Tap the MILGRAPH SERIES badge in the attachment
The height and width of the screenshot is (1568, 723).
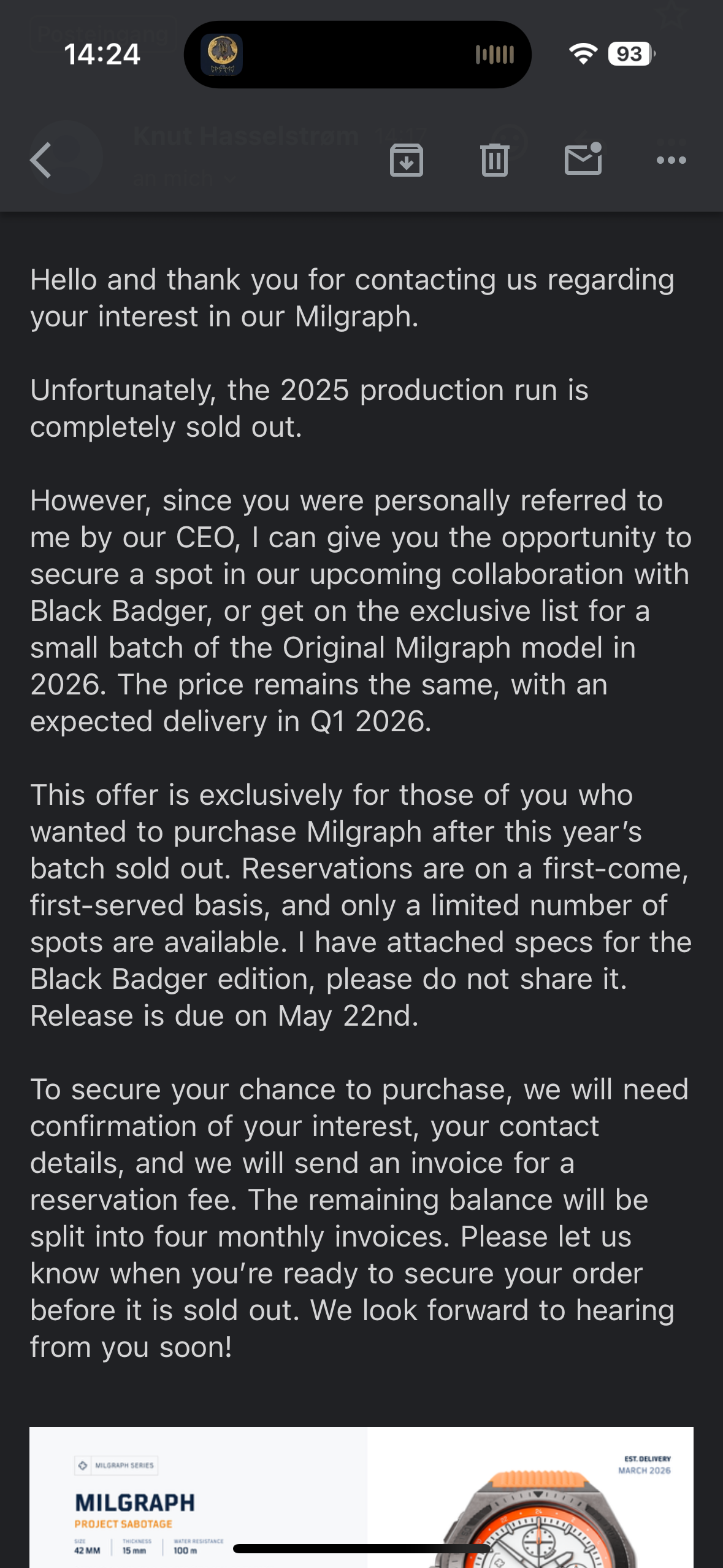point(117,1466)
